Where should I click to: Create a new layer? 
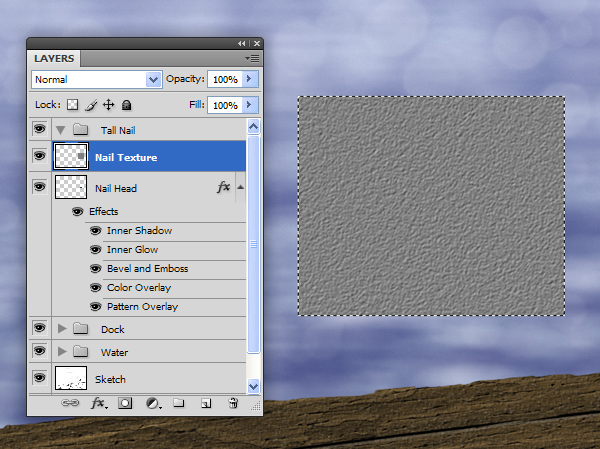(206, 403)
